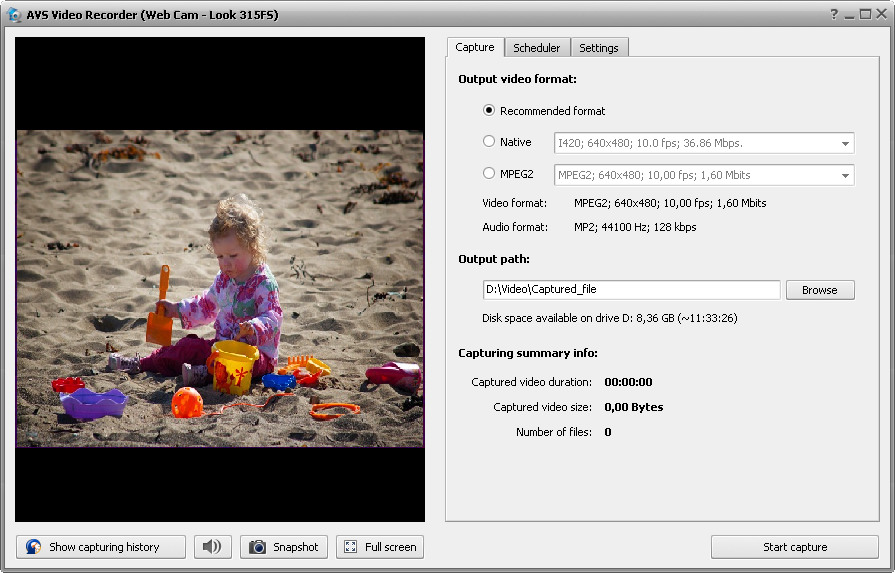Switch to the Settings tab
895x573 pixels.
tap(599, 48)
